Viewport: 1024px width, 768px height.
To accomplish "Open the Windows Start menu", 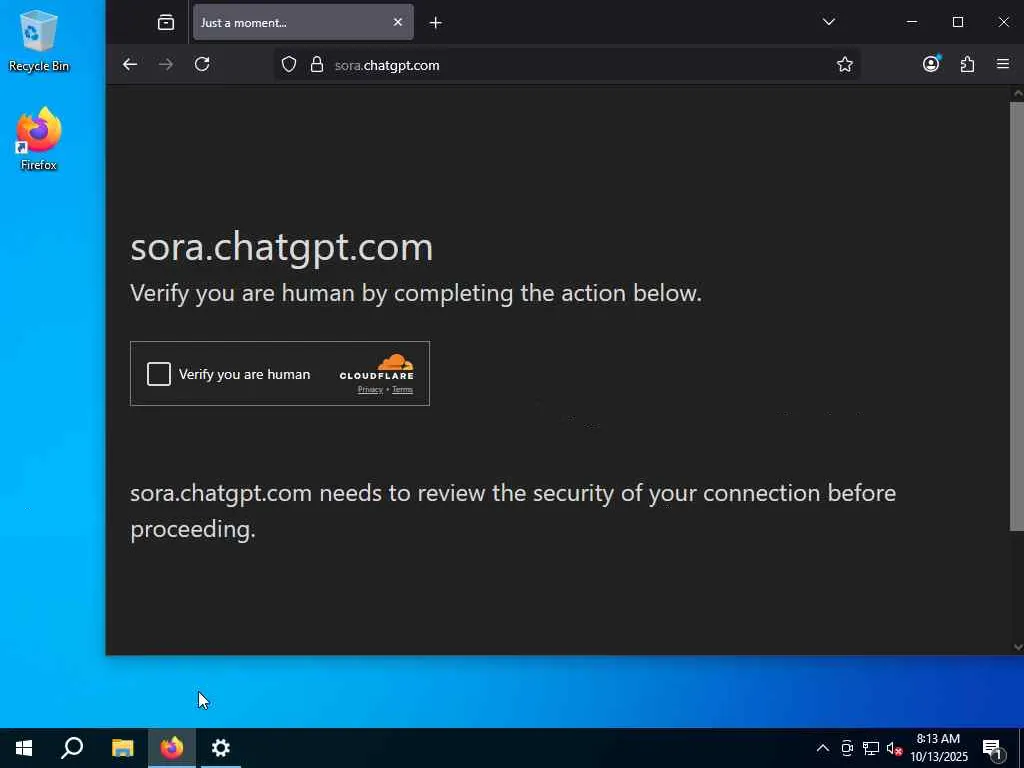I will tap(24, 748).
